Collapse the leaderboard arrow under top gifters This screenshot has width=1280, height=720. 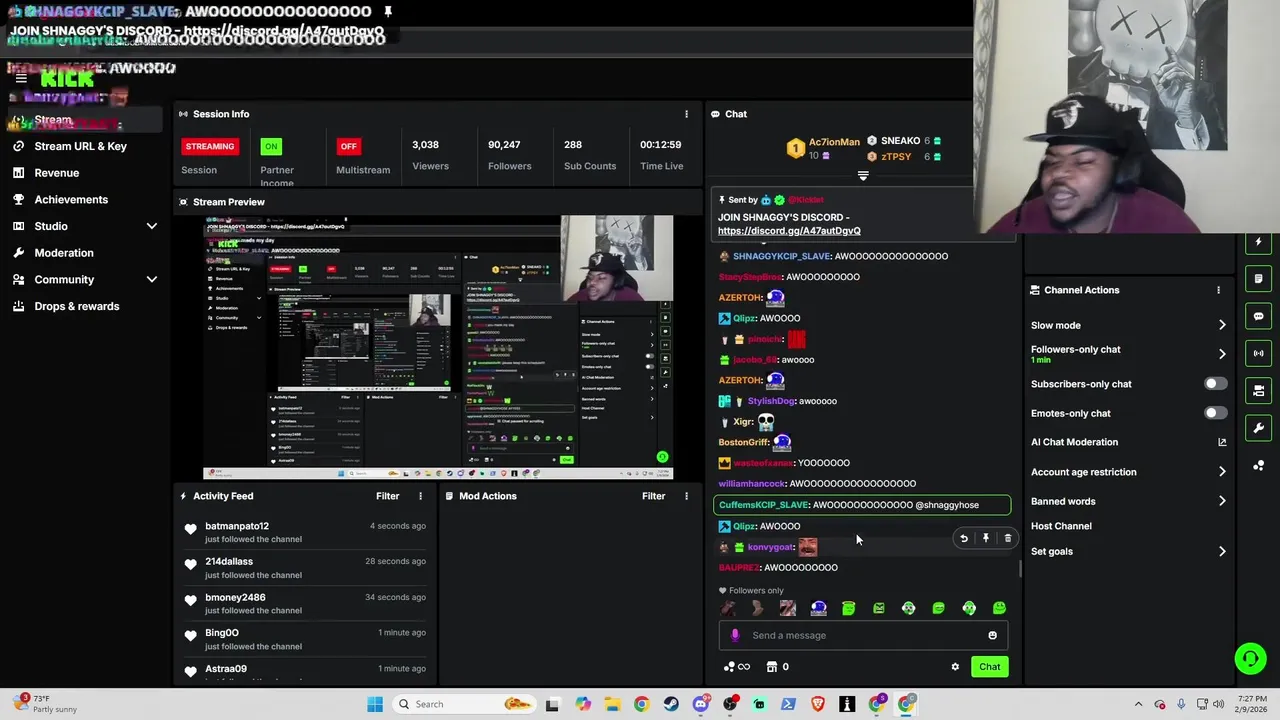point(863,176)
